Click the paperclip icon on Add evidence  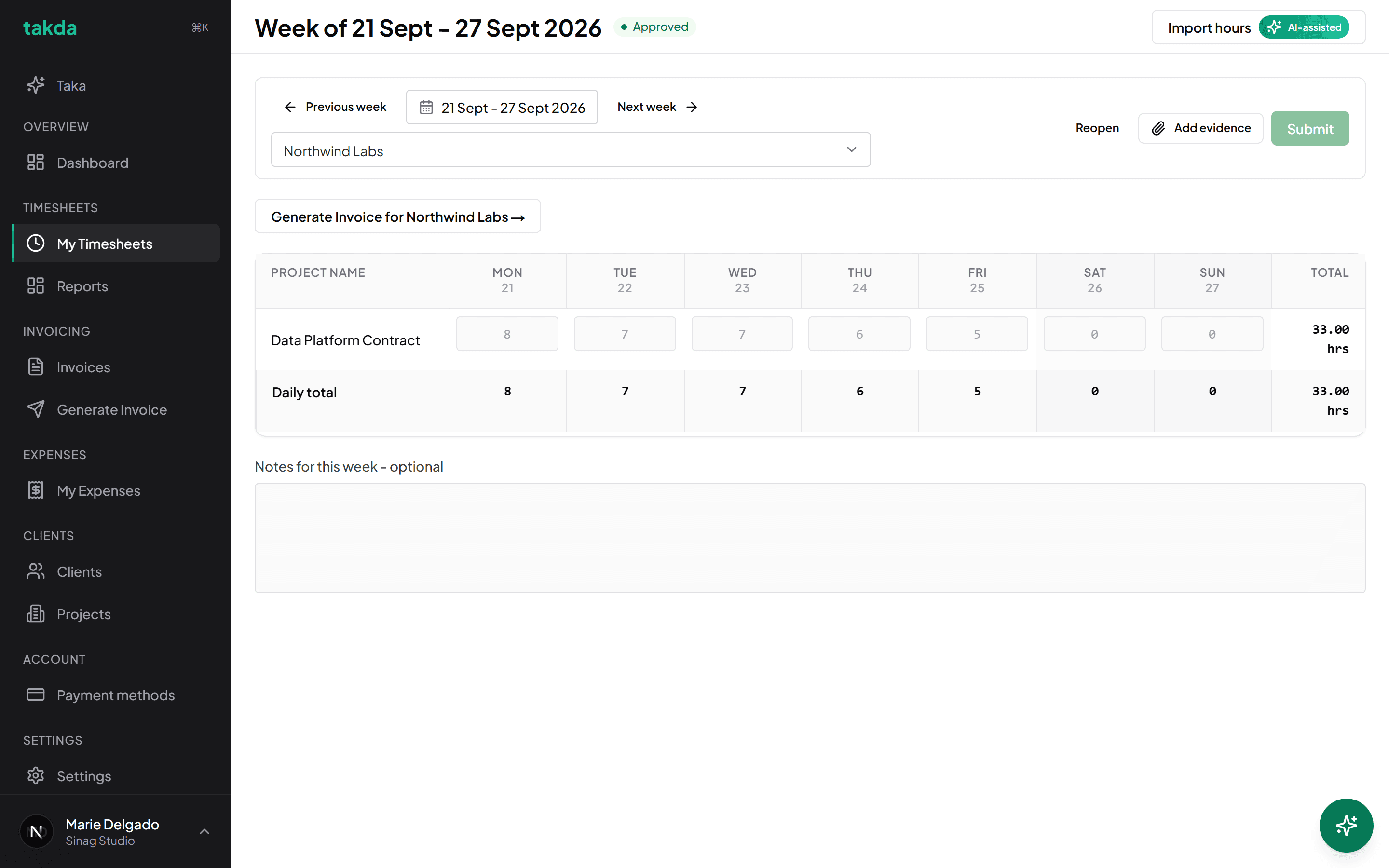point(1158,128)
